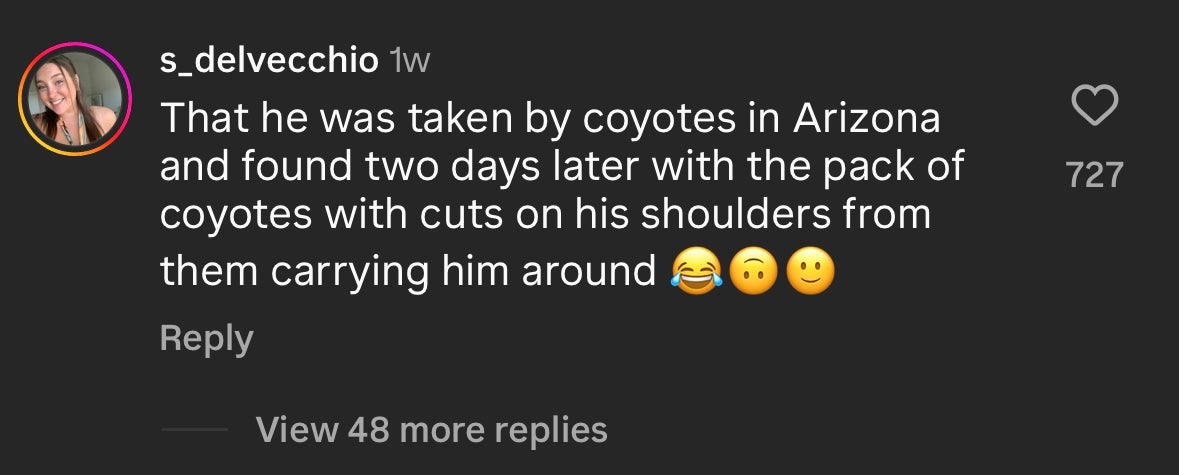The image size is (1179, 475).
Task: Click the upside-down face emoji
Action: [x=753, y=273]
